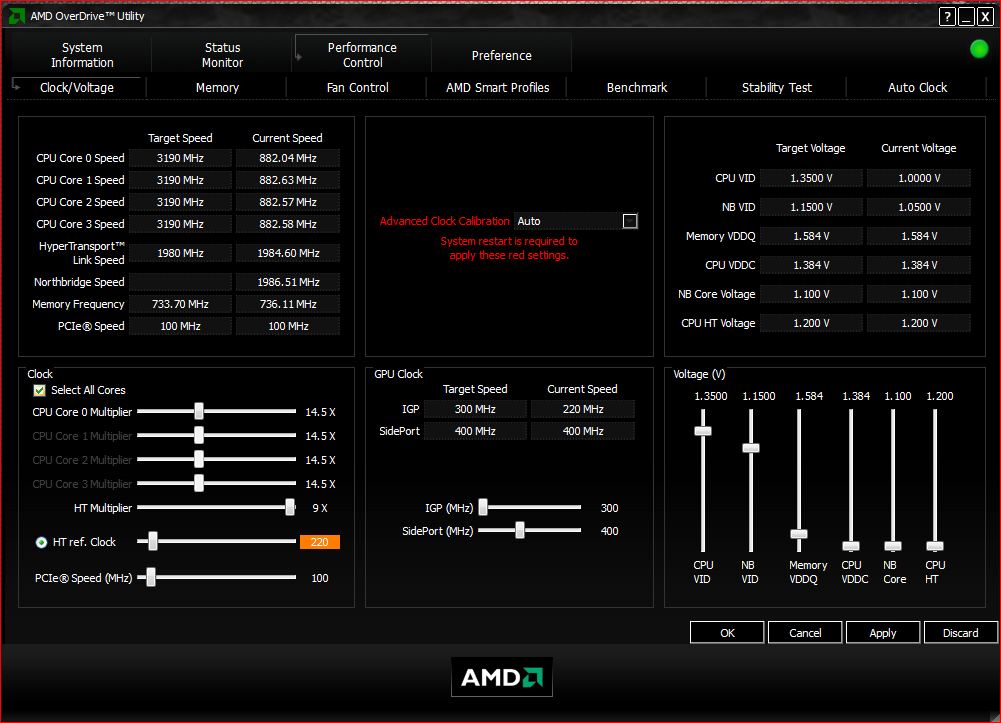Click the CPU Core 0 target speed field

(x=181, y=158)
